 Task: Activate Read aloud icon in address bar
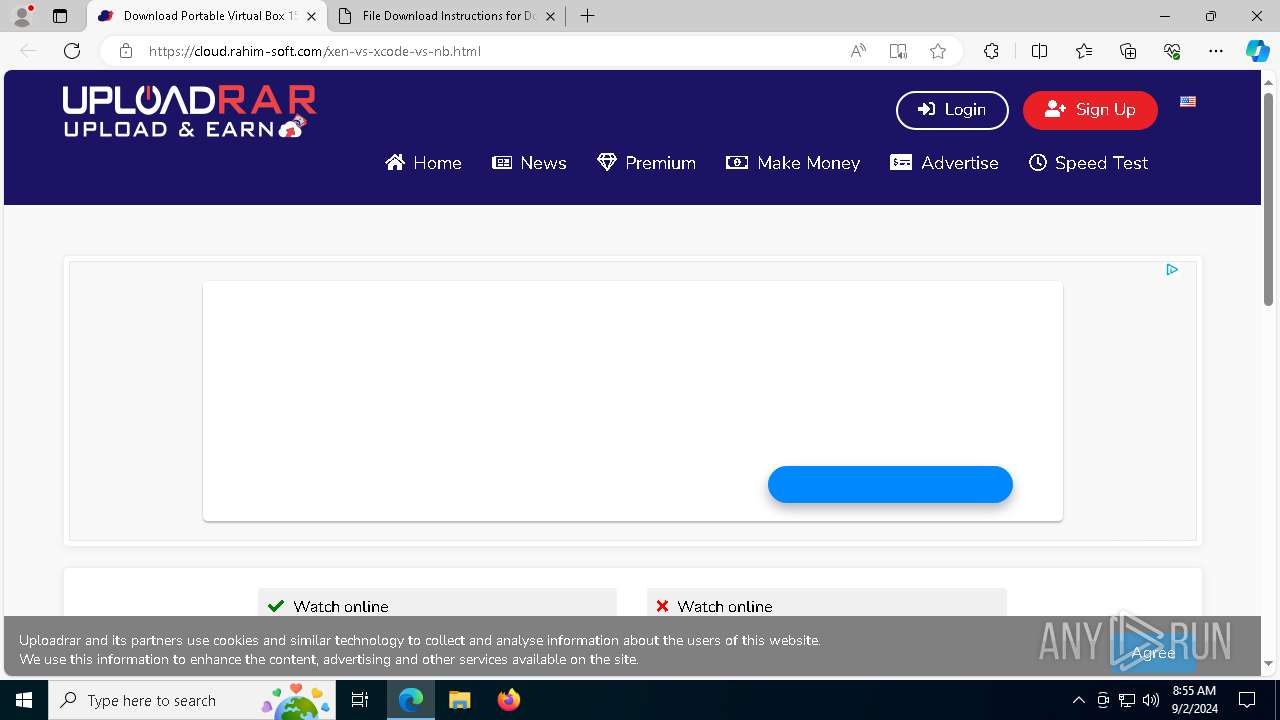point(858,51)
